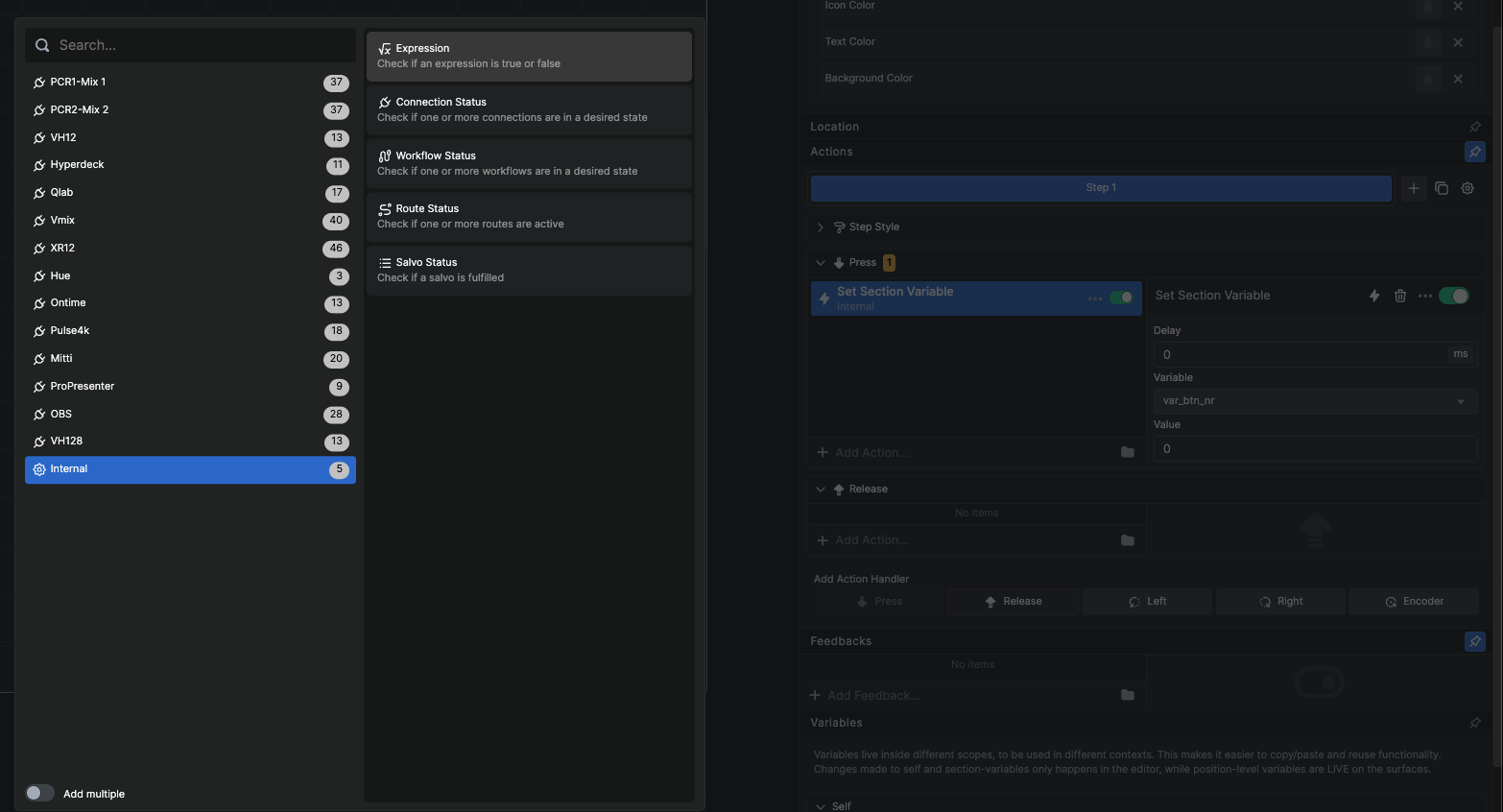This screenshot has width=1503, height=812.
Task: Disable the action via detail header toggle
Action: click(x=1454, y=296)
